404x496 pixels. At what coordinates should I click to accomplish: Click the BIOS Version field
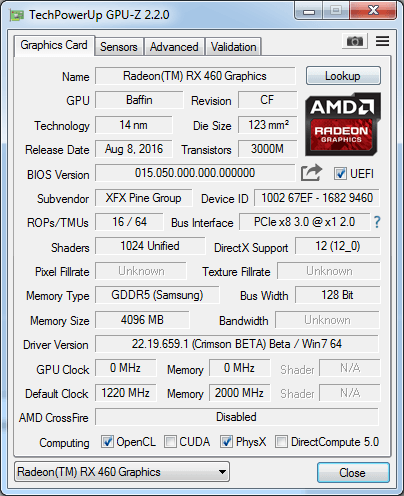tap(195, 173)
